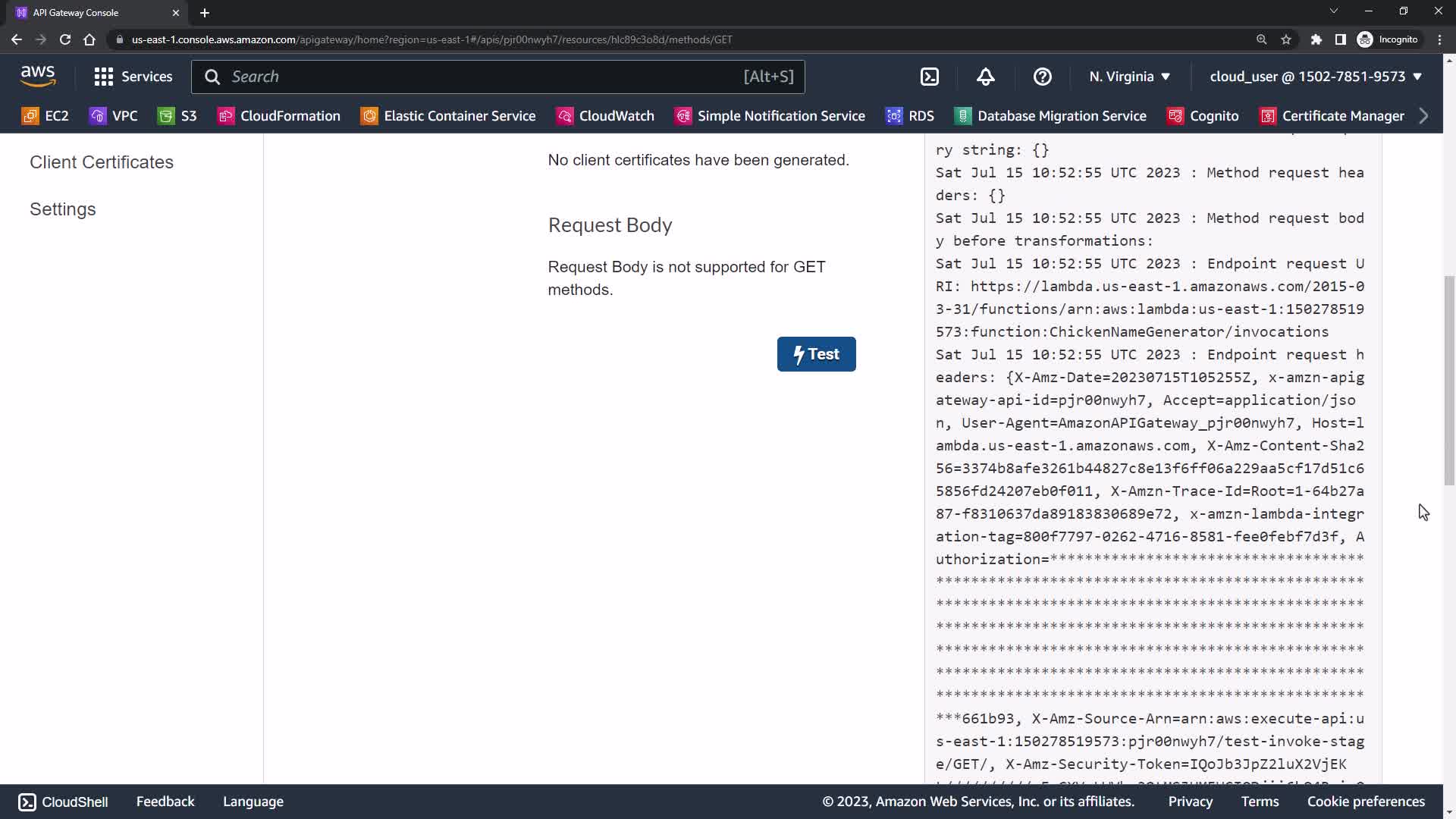This screenshot has width=1456, height=819.
Task: Open the notifications bell
Action: click(985, 77)
